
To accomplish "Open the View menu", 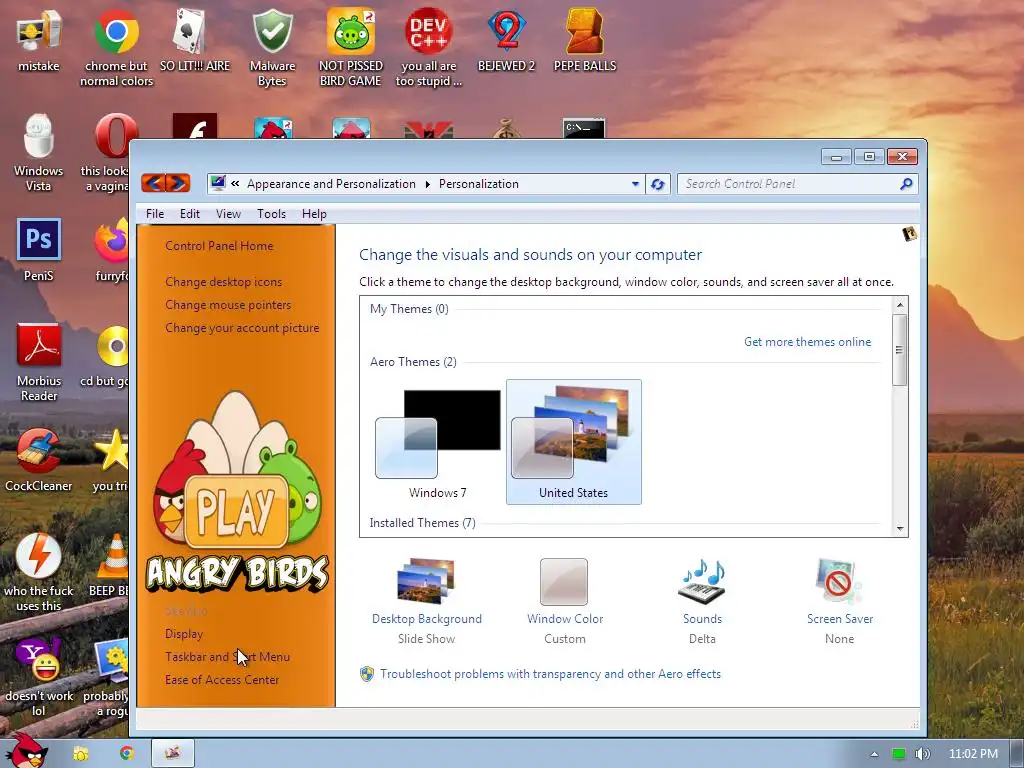I will click(229, 214).
